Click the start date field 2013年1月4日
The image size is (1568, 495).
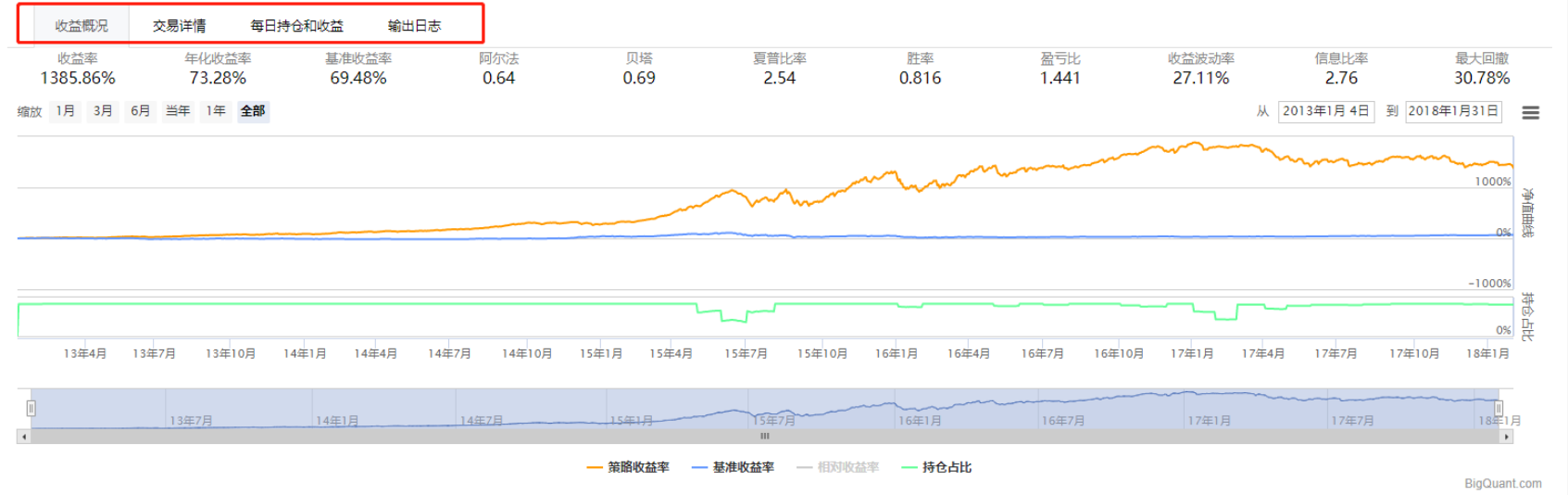[1325, 111]
